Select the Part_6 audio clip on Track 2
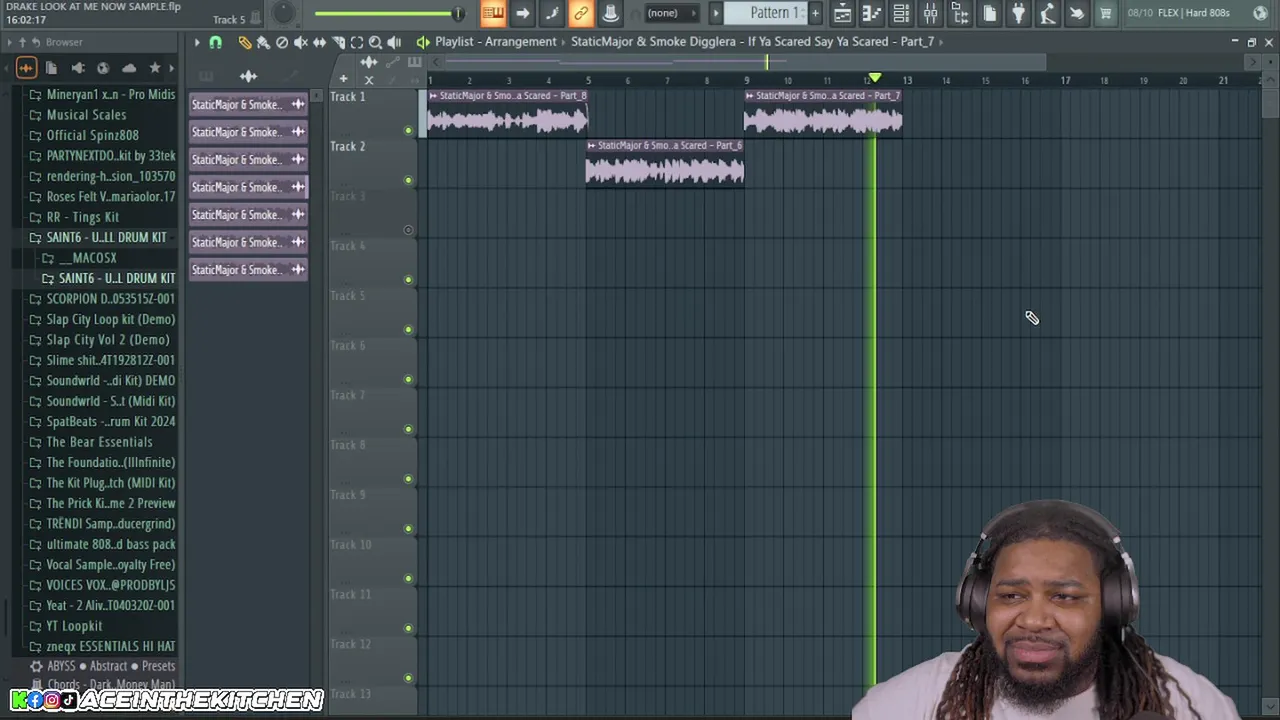Screen dimensions: 1280x720 (x=665, y=163)
